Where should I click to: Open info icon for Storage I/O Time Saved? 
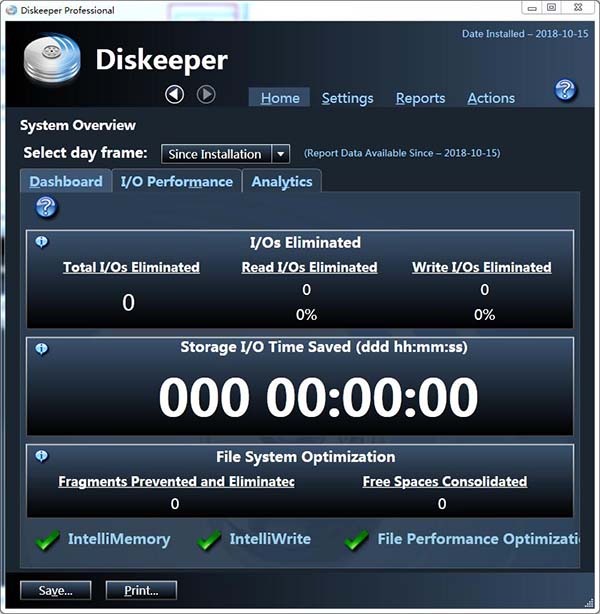pos(42,349)
